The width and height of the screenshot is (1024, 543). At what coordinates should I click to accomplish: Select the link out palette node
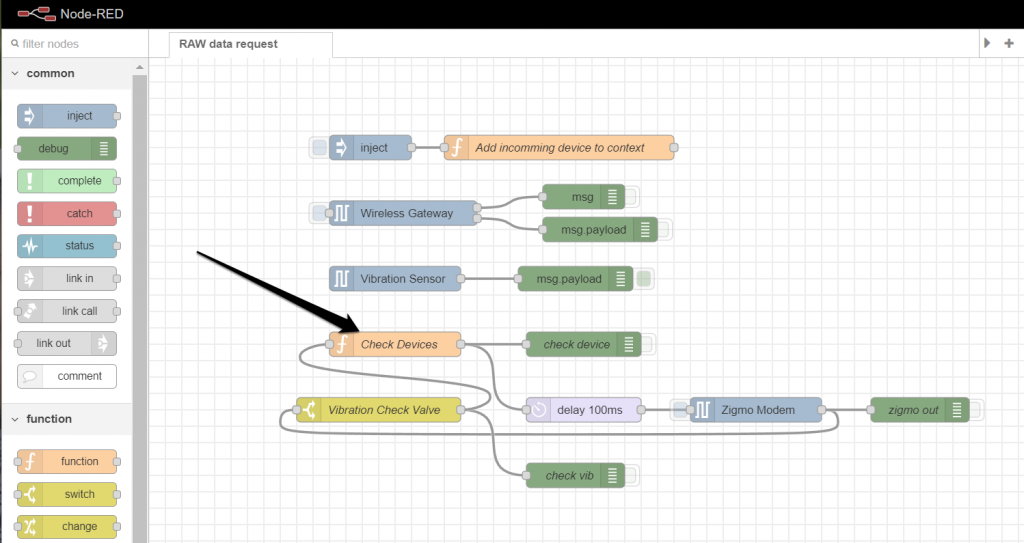click(67, 343)
